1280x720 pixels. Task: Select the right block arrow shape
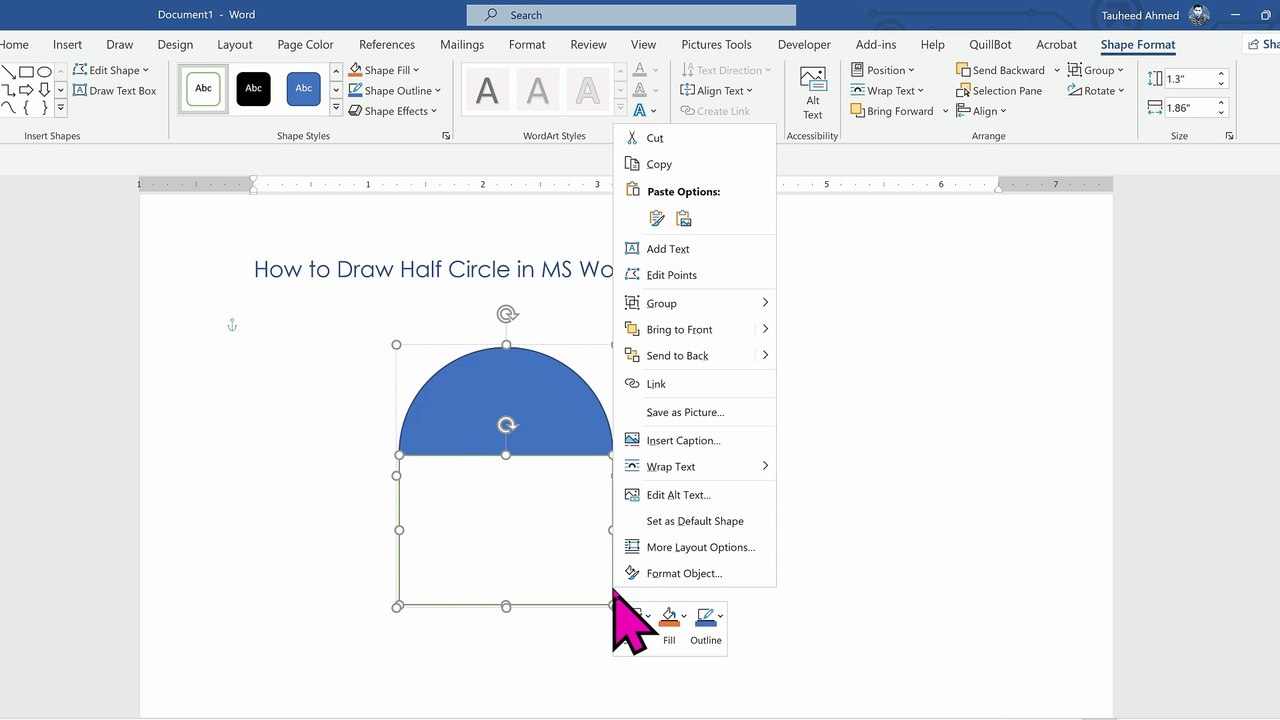[x=27, y=90]
